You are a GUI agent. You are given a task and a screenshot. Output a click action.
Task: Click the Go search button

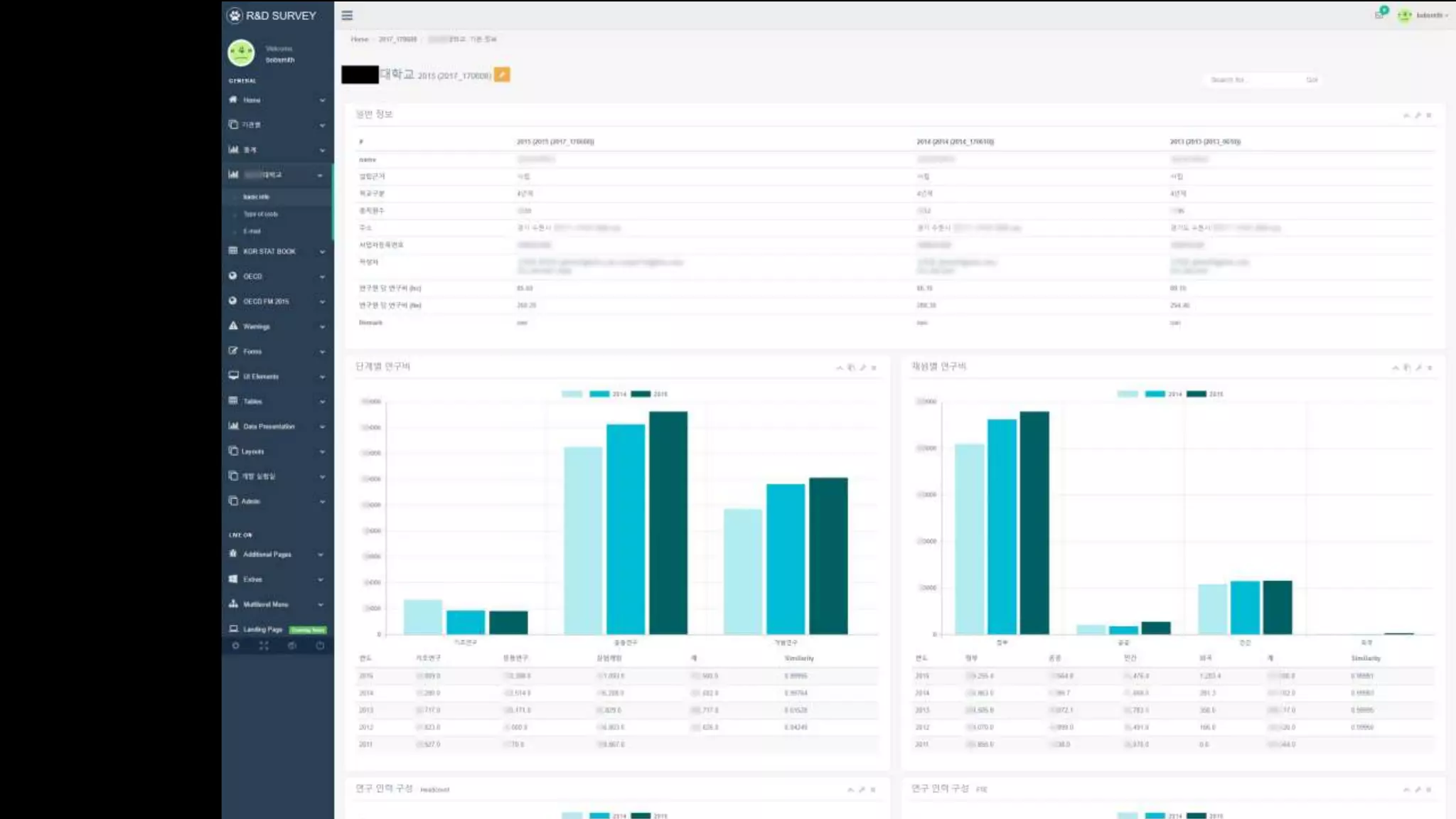point(1312,80)
